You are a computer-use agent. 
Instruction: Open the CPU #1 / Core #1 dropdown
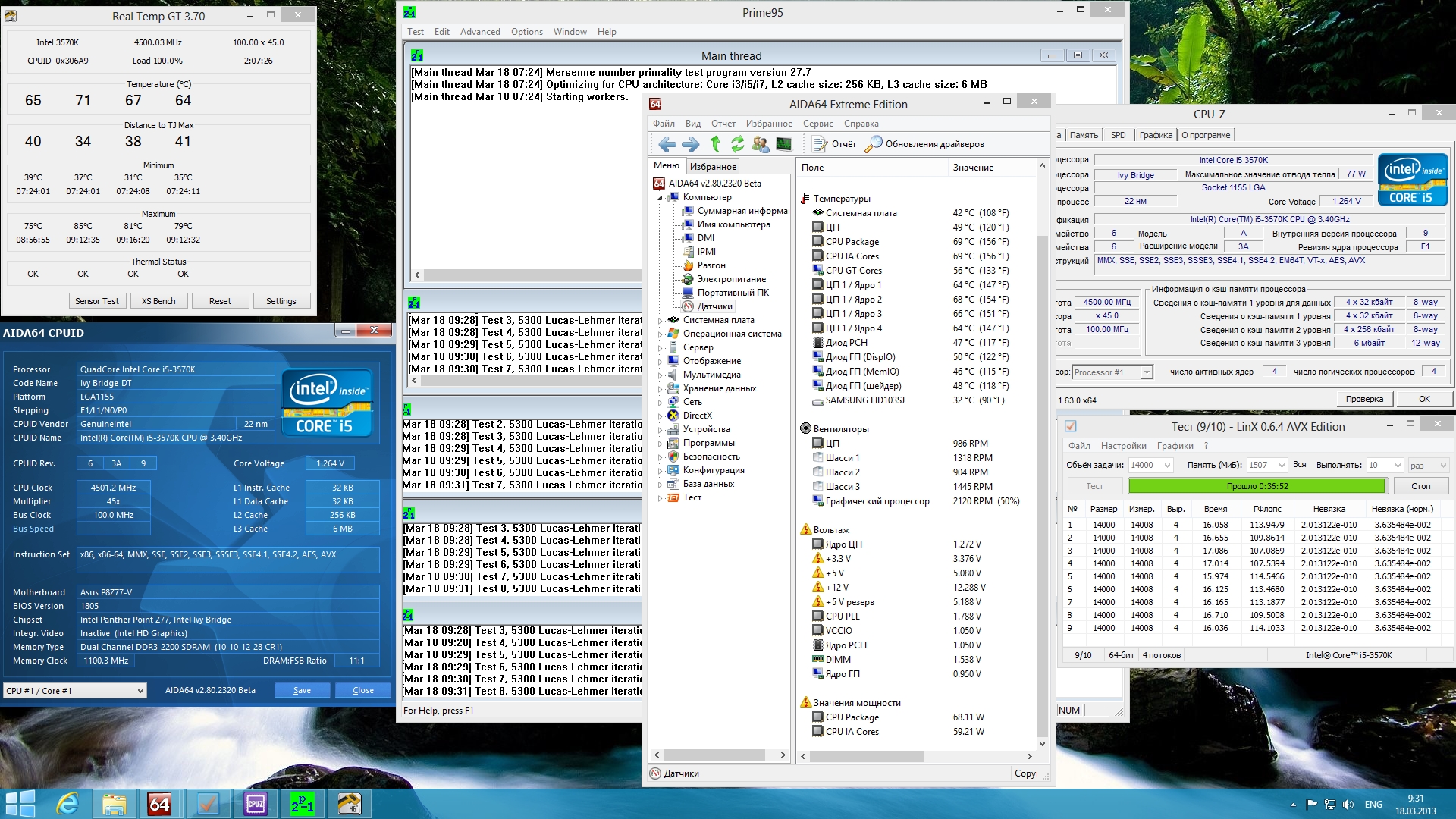click(75, 691)
